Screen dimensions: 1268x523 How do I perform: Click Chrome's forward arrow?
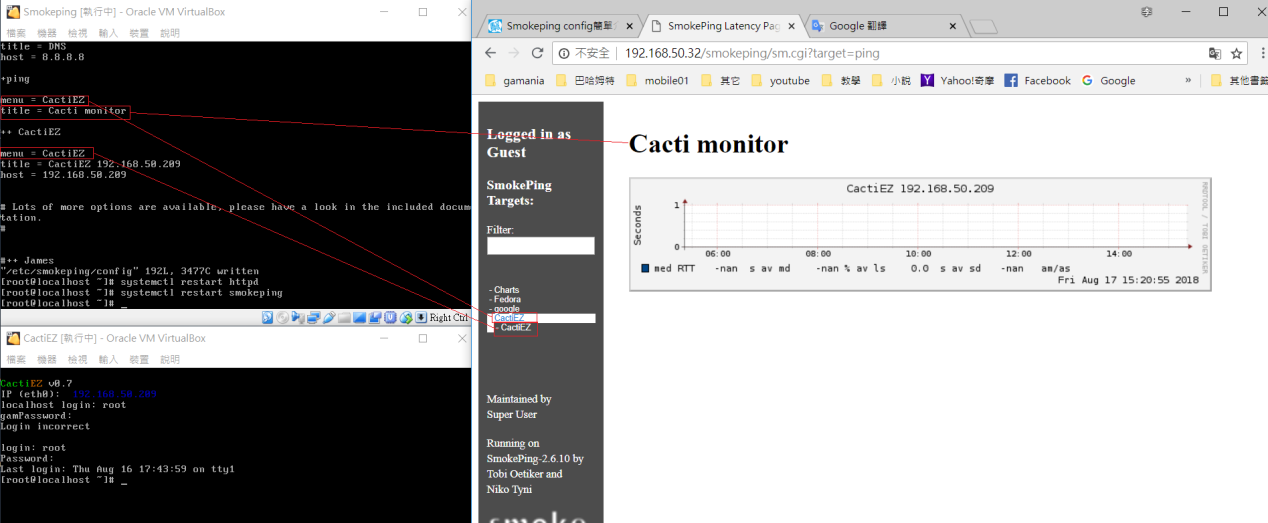pos(514,53)
